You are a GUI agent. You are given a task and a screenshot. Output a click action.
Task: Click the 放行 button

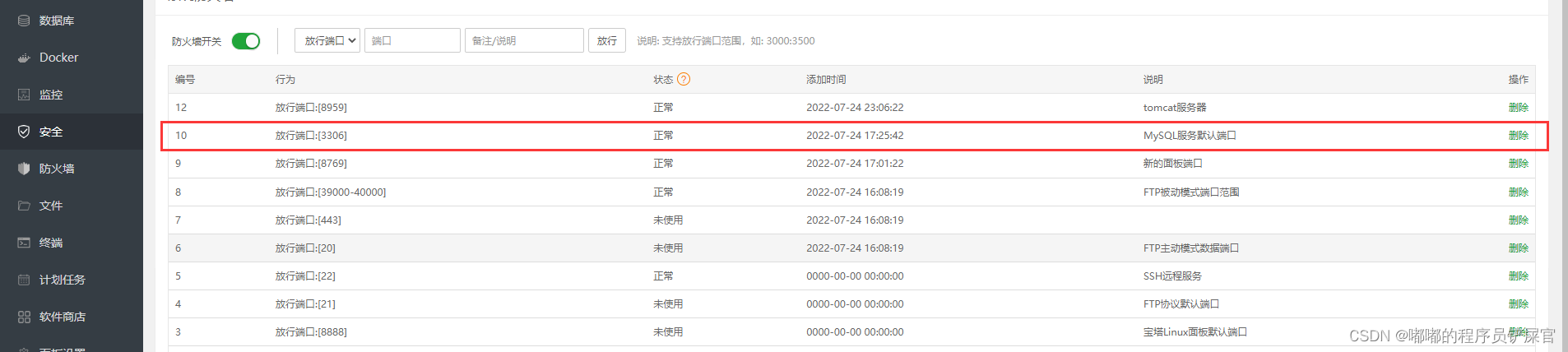click(x=607, y=40)
